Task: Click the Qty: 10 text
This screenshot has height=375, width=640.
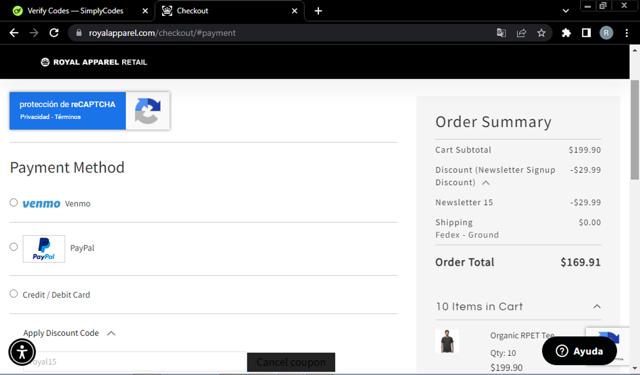Action: [503, 353]
